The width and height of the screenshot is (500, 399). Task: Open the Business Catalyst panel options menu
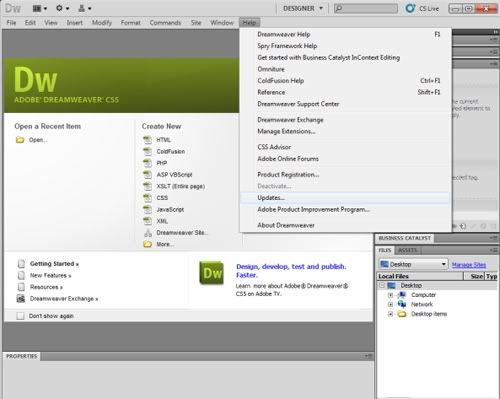(494, 238)
